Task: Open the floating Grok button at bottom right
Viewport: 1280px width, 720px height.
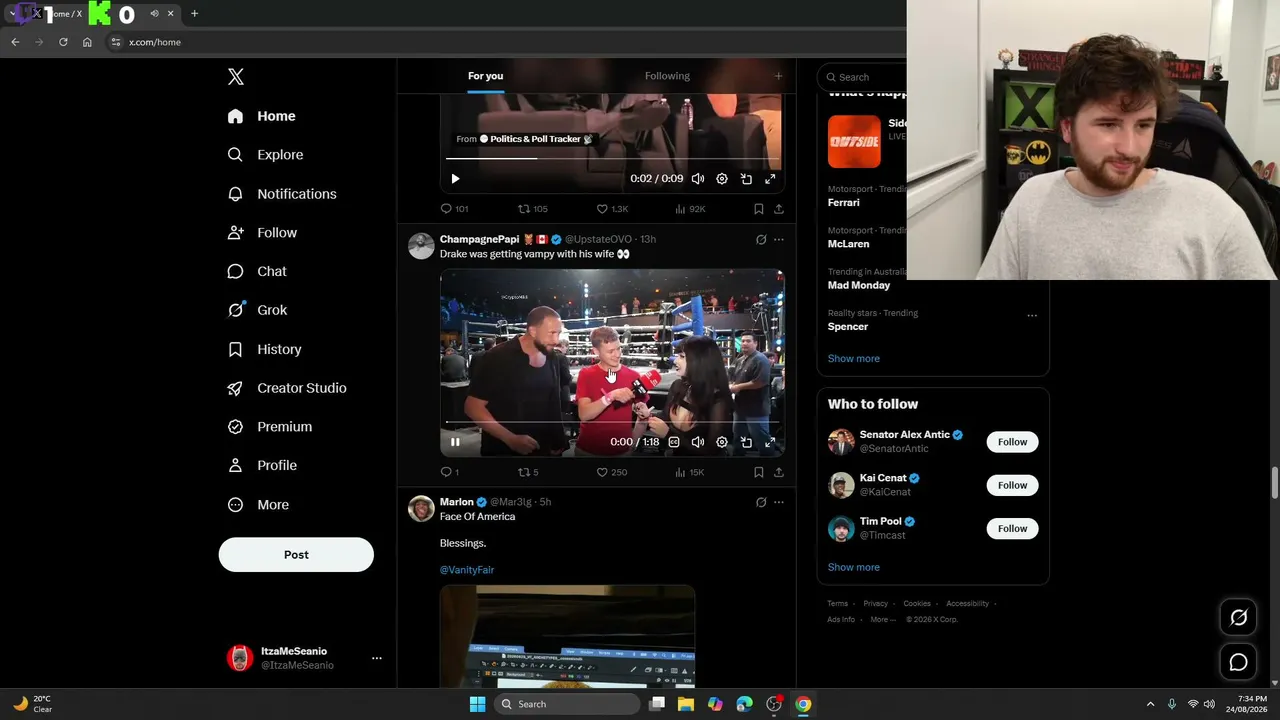Action: coord(1238,618)
